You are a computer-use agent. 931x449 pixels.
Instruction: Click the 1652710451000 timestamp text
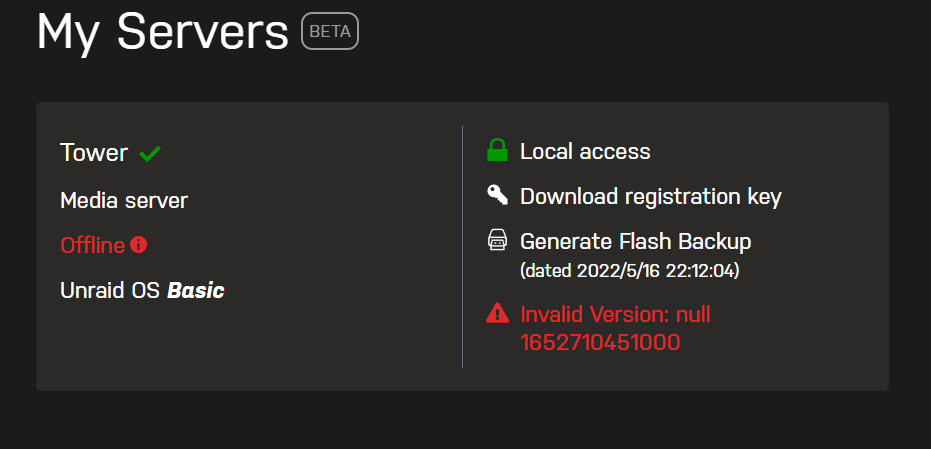[600, 343]
